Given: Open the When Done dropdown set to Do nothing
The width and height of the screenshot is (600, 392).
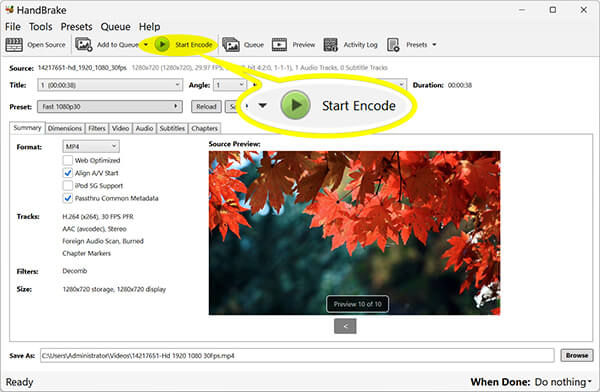Looking at the screenshot, I should pyautogui.click(x=563, y=382).
